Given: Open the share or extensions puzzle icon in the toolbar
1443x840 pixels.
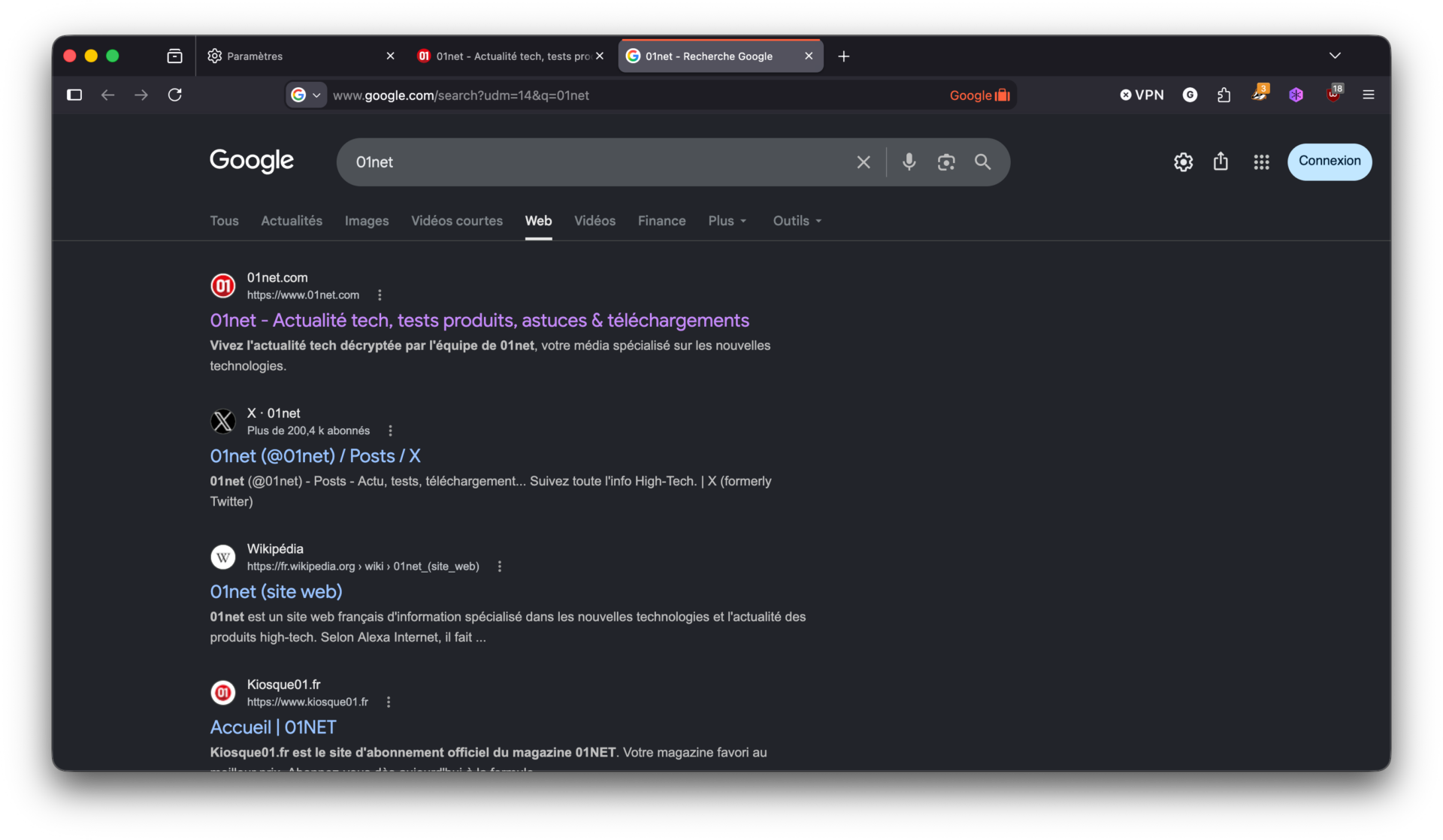Looking at the screenshot, I should coord(1224,95).
